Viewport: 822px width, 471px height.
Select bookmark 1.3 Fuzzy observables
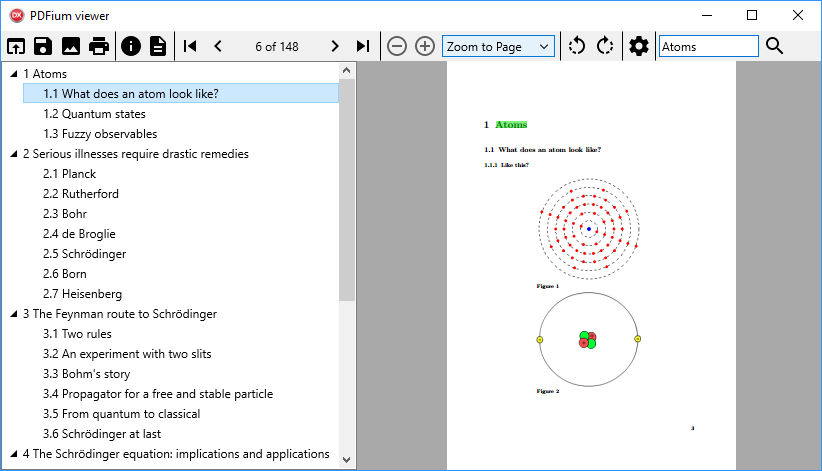100,134
